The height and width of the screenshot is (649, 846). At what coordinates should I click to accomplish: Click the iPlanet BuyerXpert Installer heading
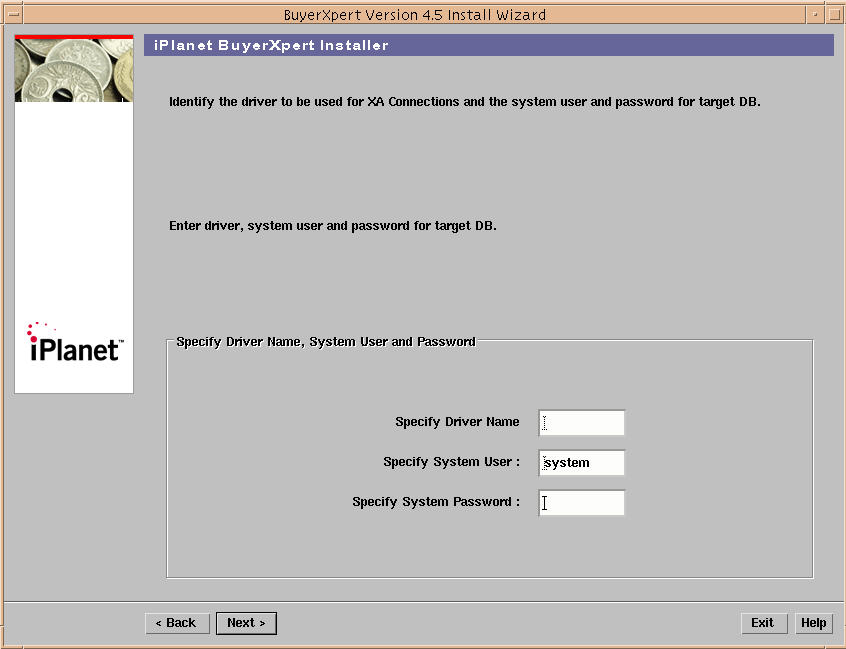coord(271,45)
